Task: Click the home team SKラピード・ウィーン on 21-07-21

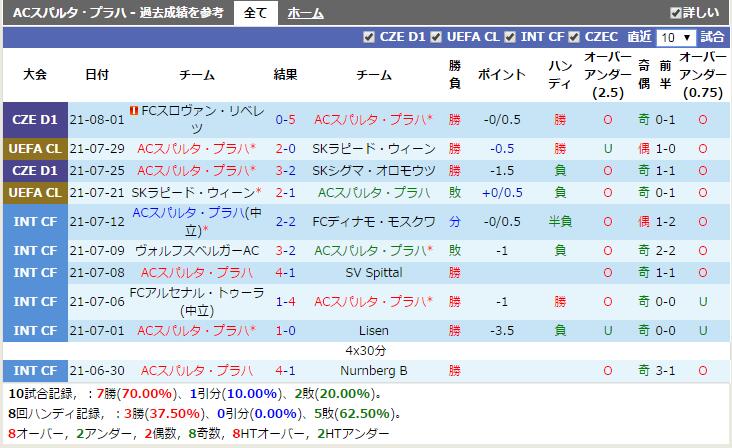Action: (193, 193)
